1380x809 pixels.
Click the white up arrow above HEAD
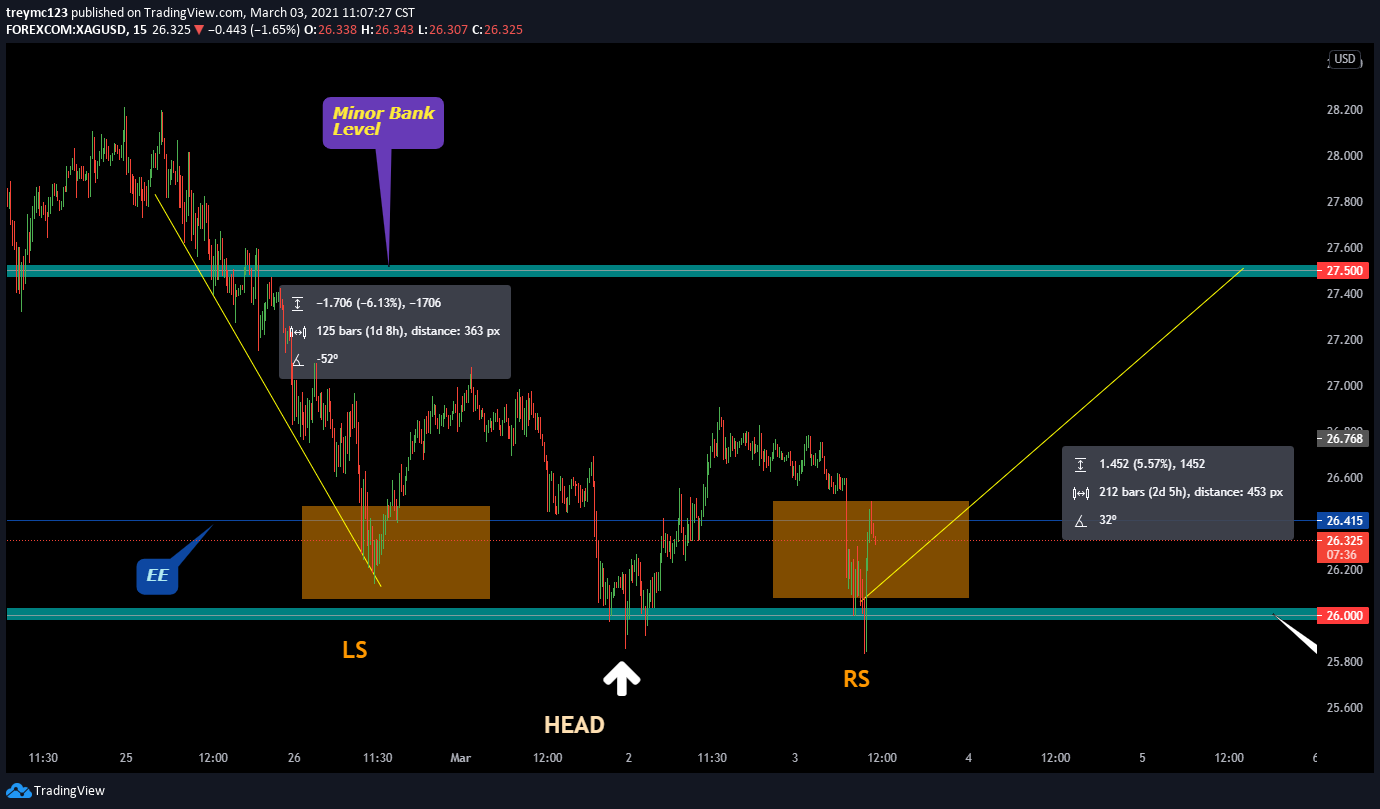pos(621,680)
